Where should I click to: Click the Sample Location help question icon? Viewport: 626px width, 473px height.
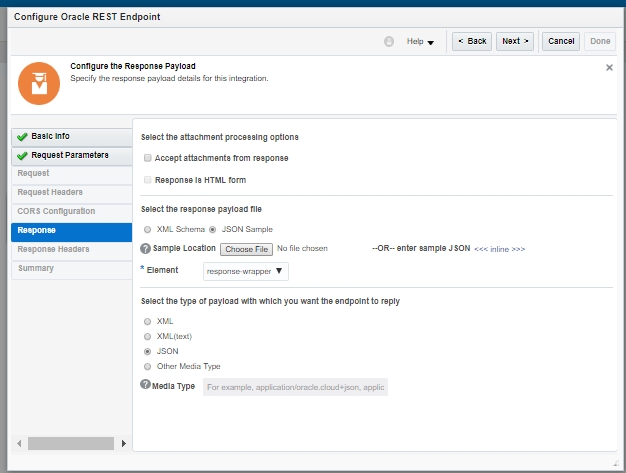145,248
